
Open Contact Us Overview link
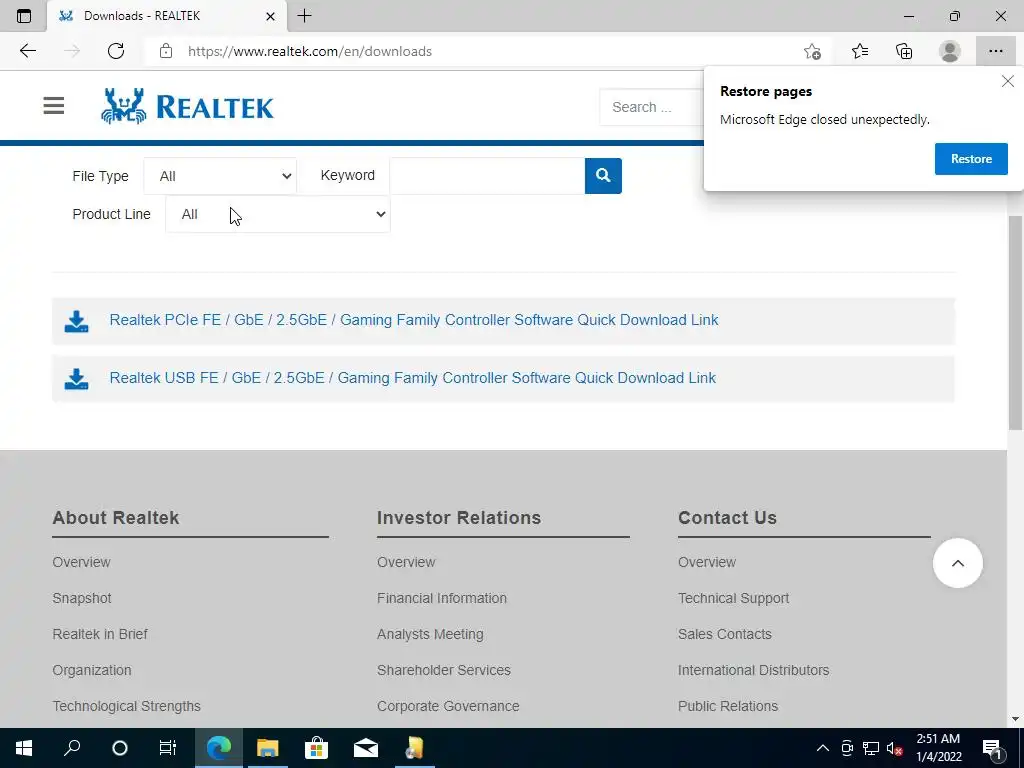[x=707, y=562]
